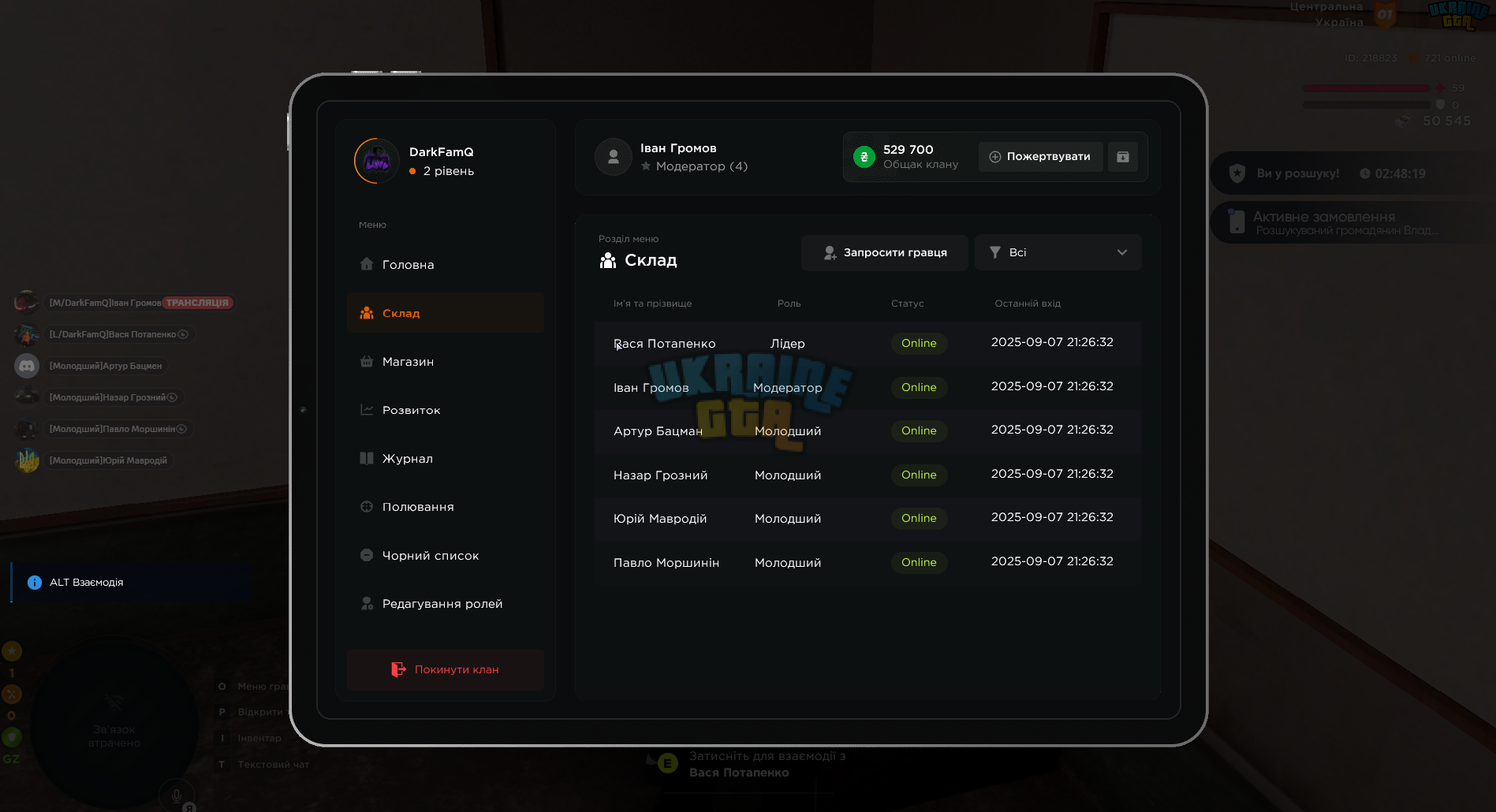Select the Артур Бацман member row

click(867, 430)
